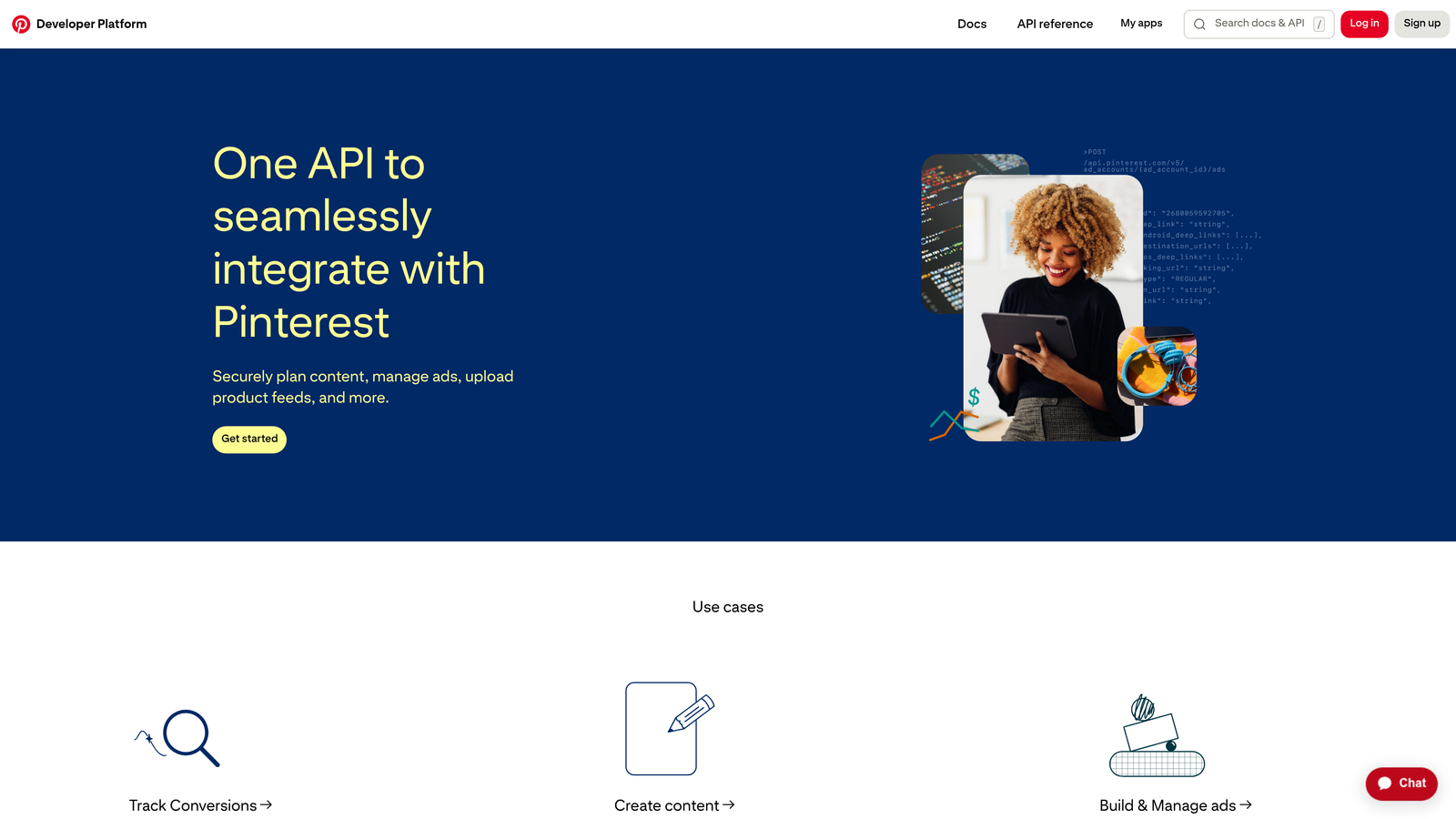This screenshot has width=1456, height=819.
Task: Click the magnifier icon in the search bar
Action: click(1199, 24)
